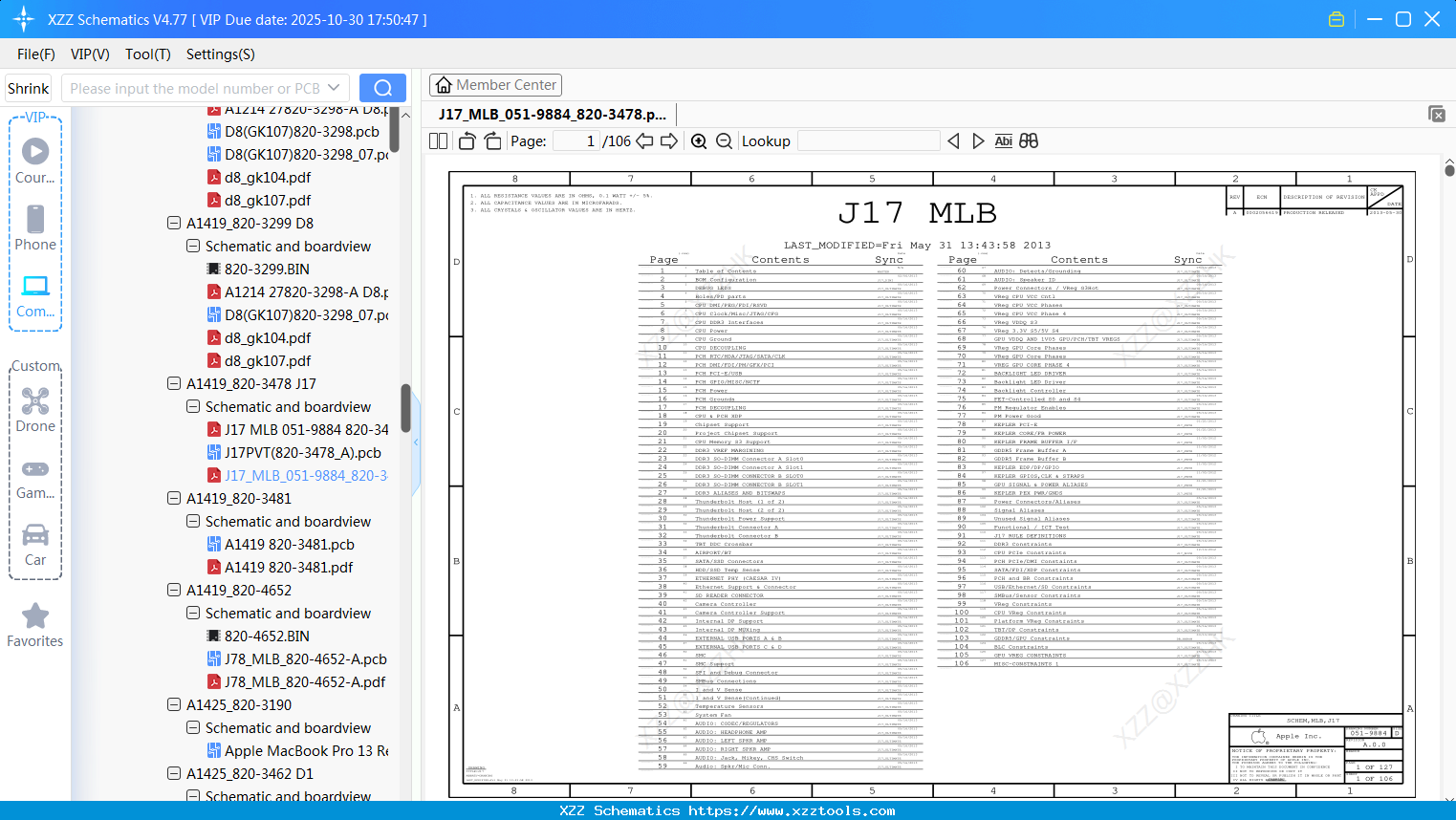This screenshot has height=820, width=1456.
Task: Collapse the A1419_820-3299 D8 tree node
Action: [174, 223]
